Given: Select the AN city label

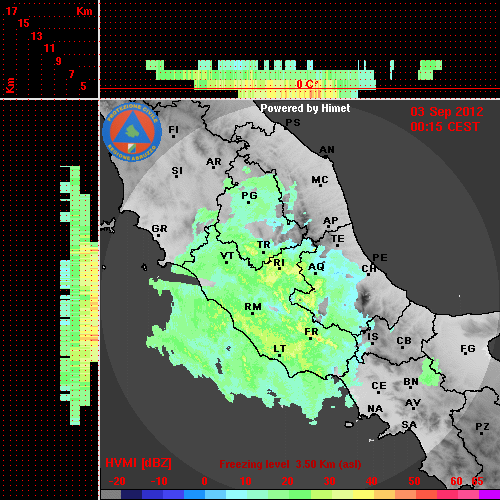Looking at the screenshot, I should click(327, 150).
